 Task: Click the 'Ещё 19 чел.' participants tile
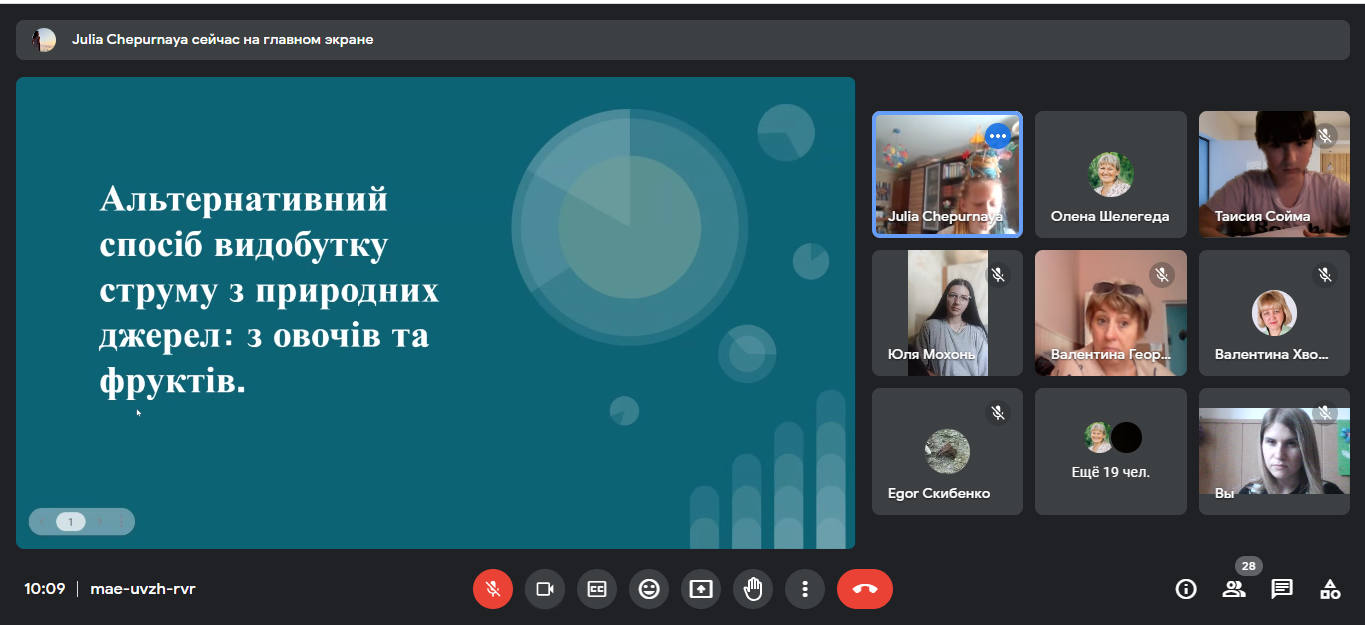(x=1110, y=452)
